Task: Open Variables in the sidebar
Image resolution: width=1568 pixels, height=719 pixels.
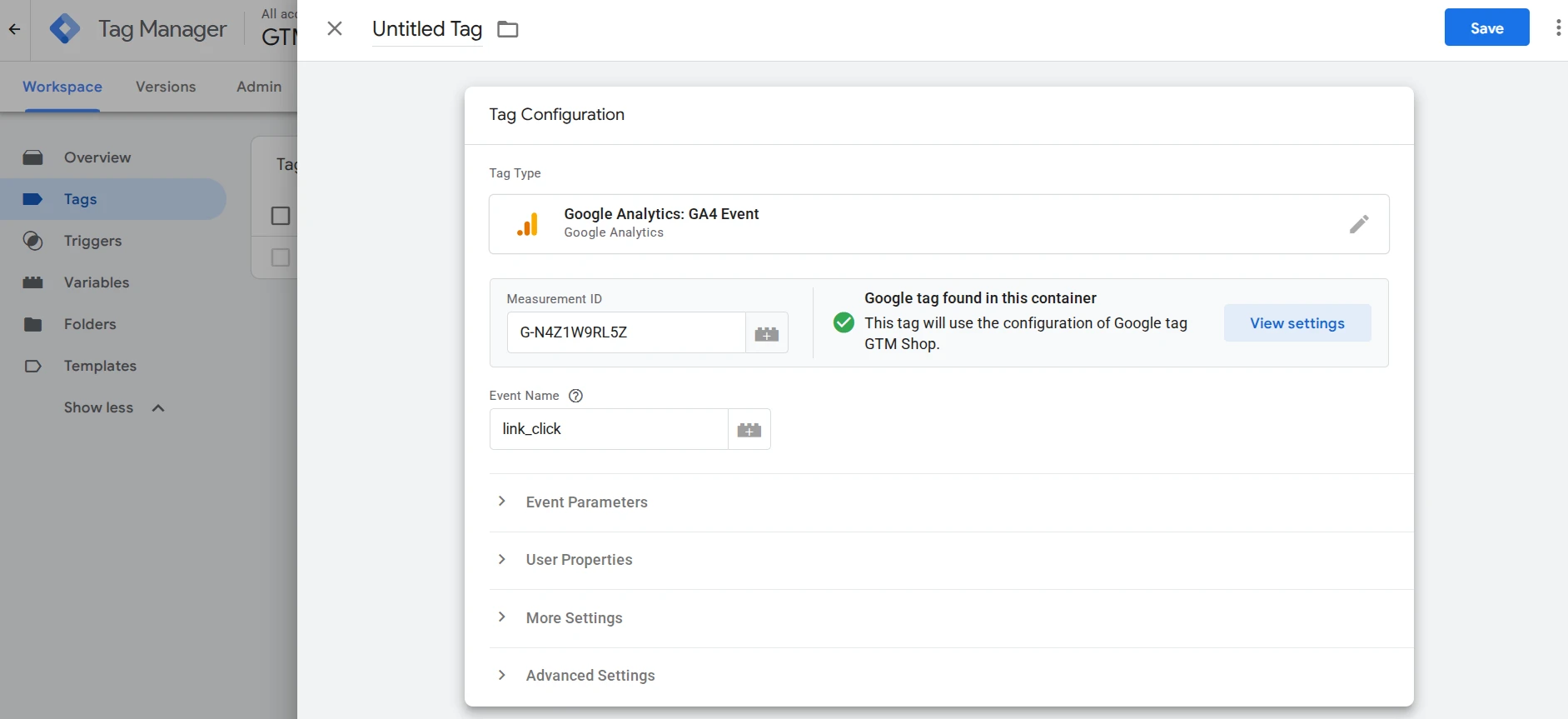Action: click(x=113, y=282)
